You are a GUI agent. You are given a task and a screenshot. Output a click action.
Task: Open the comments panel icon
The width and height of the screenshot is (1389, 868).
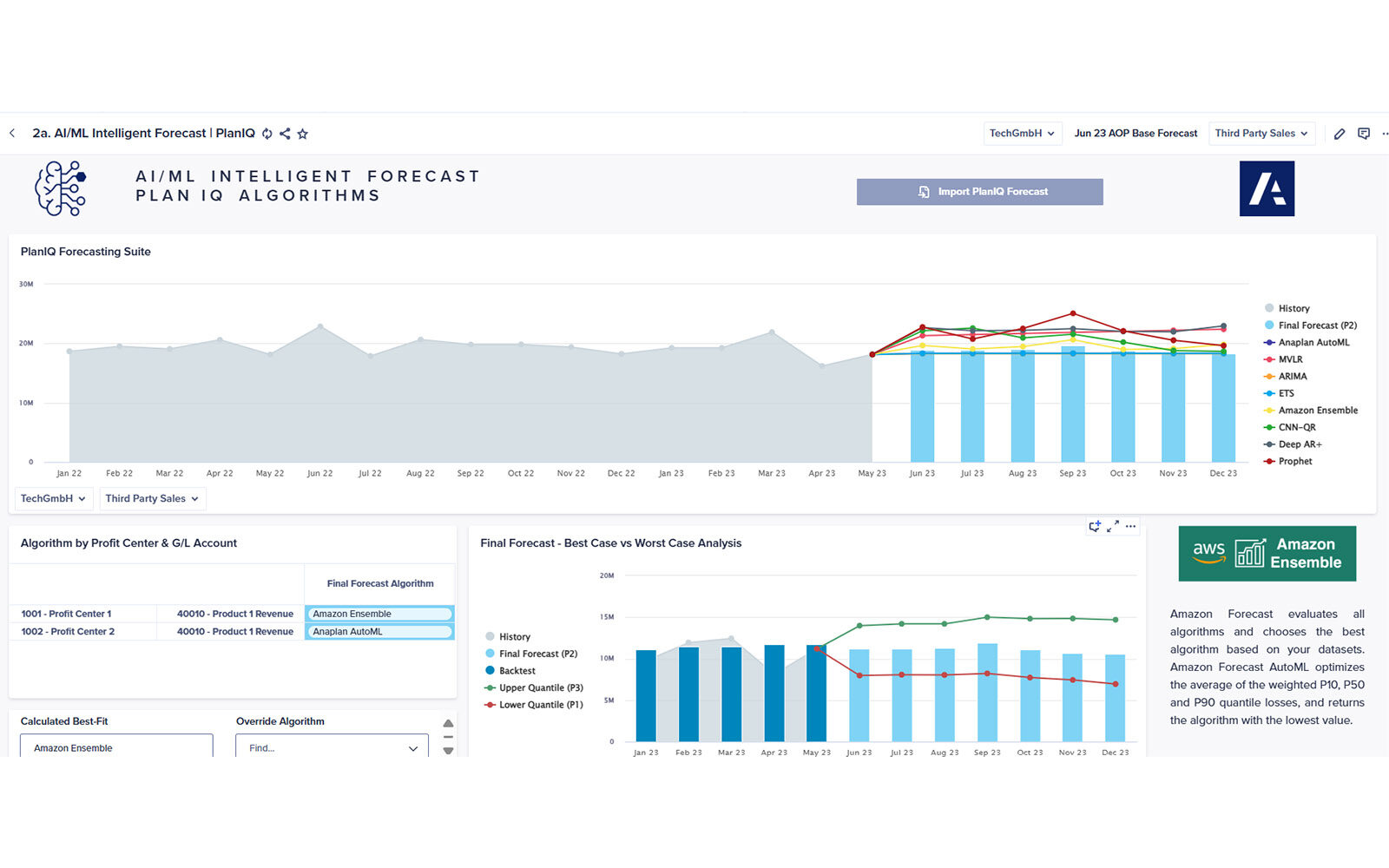tap(1364, 134)
